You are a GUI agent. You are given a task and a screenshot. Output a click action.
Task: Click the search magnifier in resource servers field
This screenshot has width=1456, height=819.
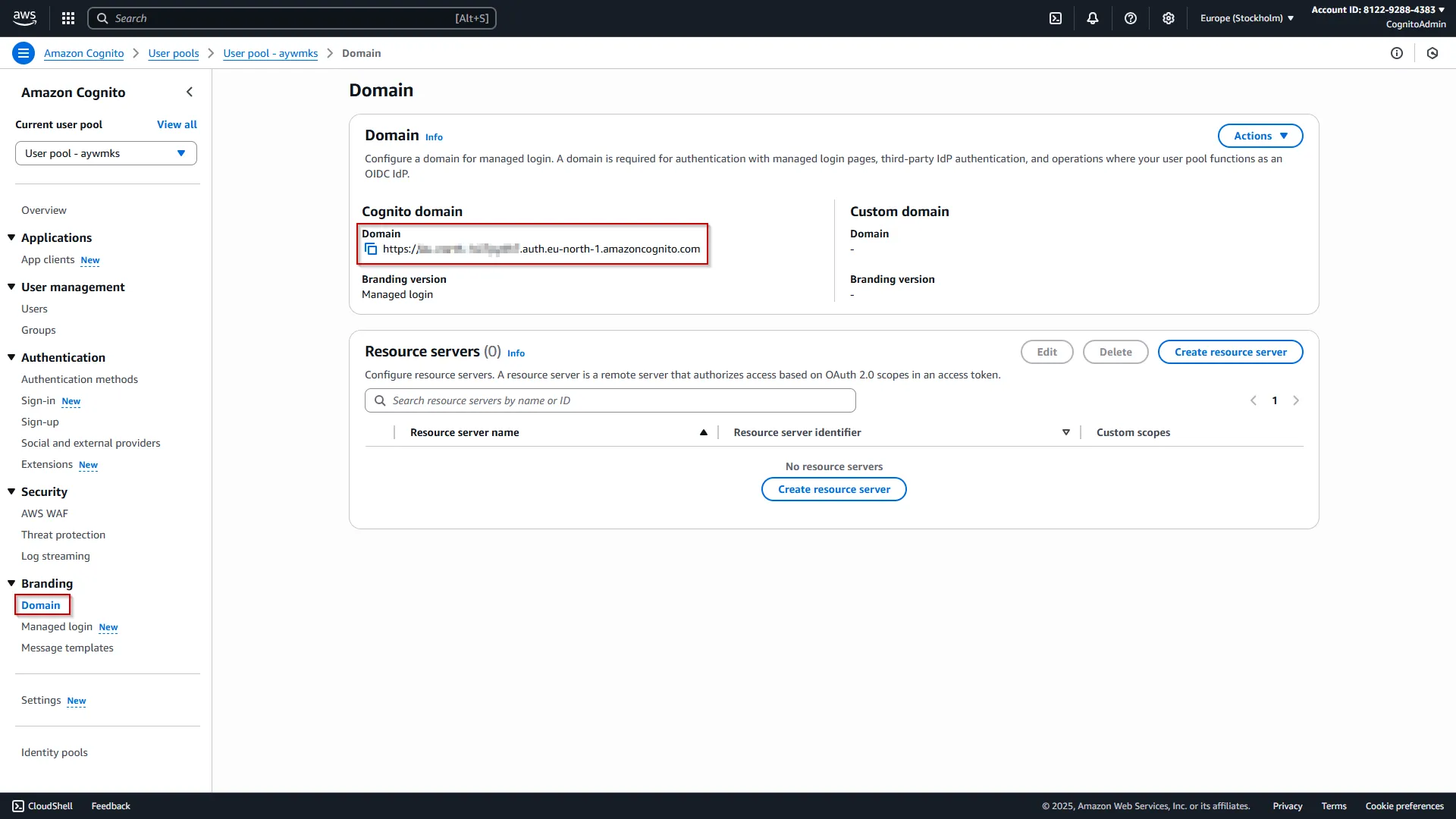coord(380,400)
